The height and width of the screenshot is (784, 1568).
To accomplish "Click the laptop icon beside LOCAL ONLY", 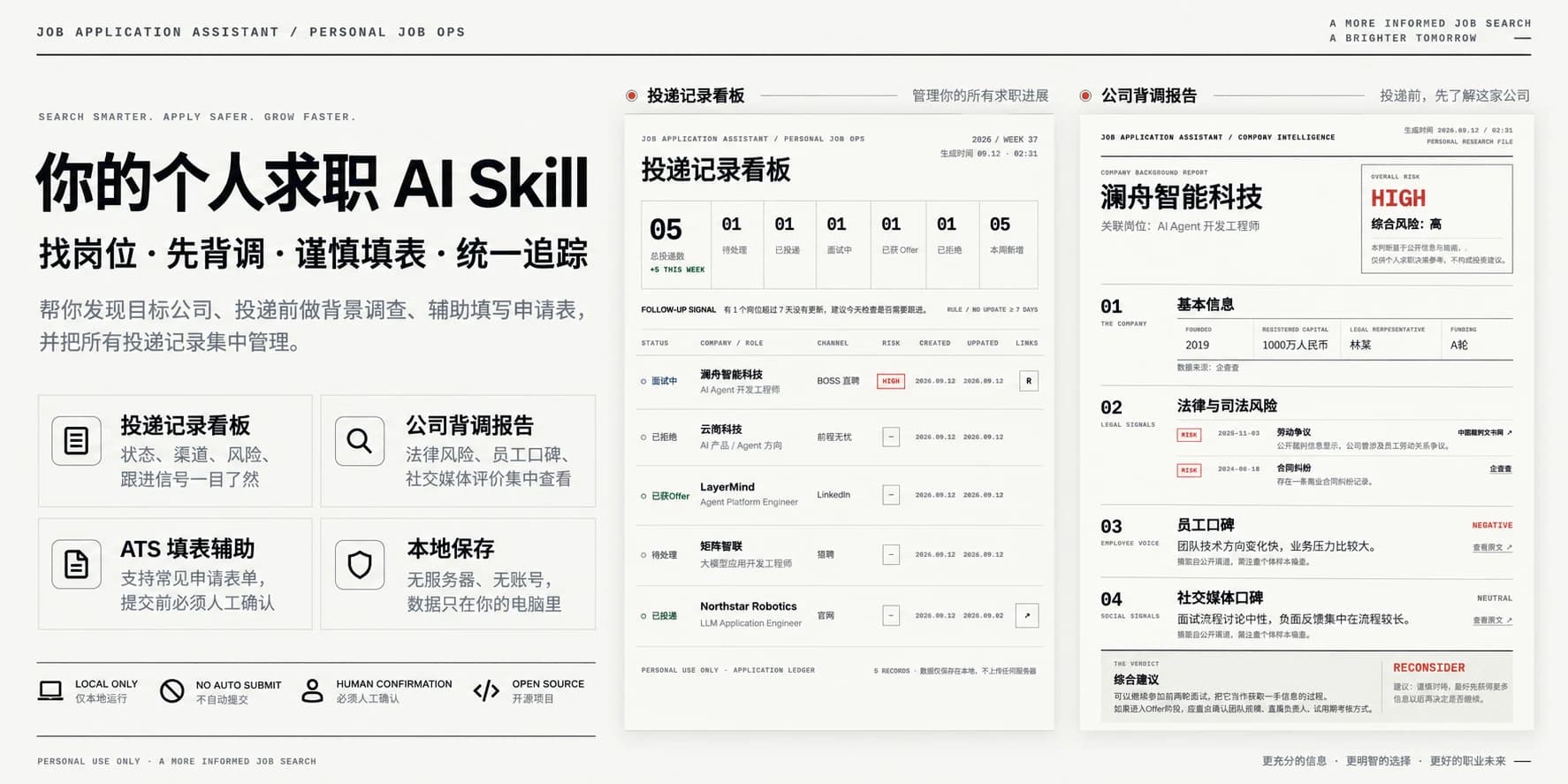I will (x=50, y=690).
